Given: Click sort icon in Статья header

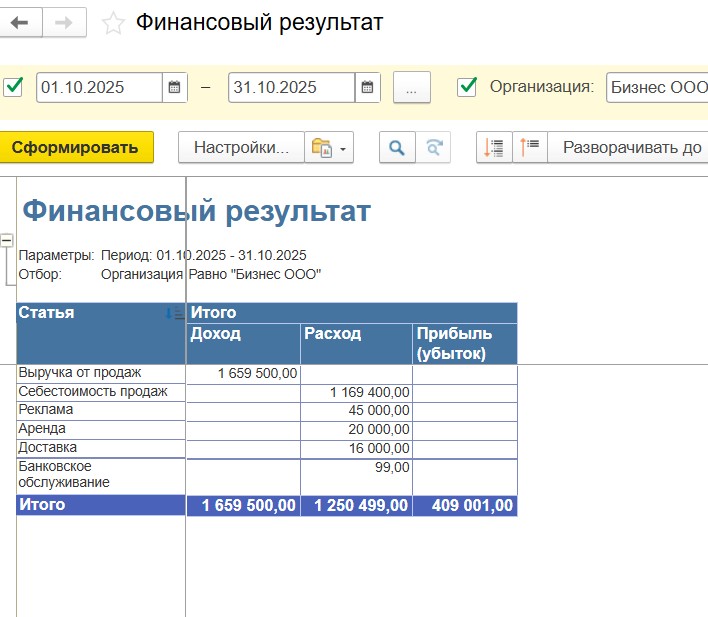Looking at the screenshot, I should click(x=174, y=313).
